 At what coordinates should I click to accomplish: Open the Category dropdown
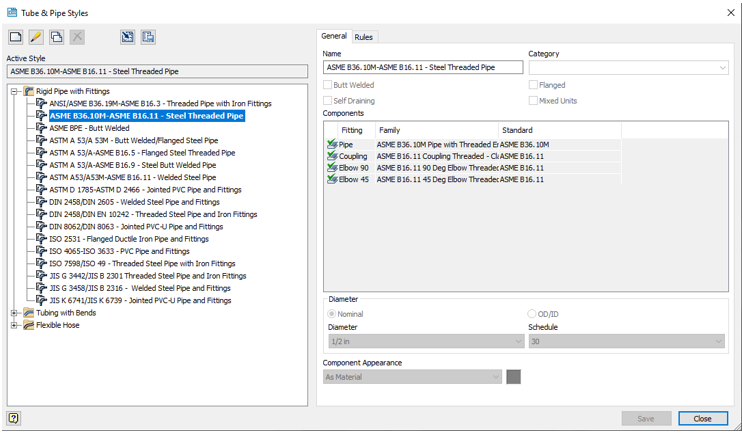pyautogui.click(x=628, y=67)
